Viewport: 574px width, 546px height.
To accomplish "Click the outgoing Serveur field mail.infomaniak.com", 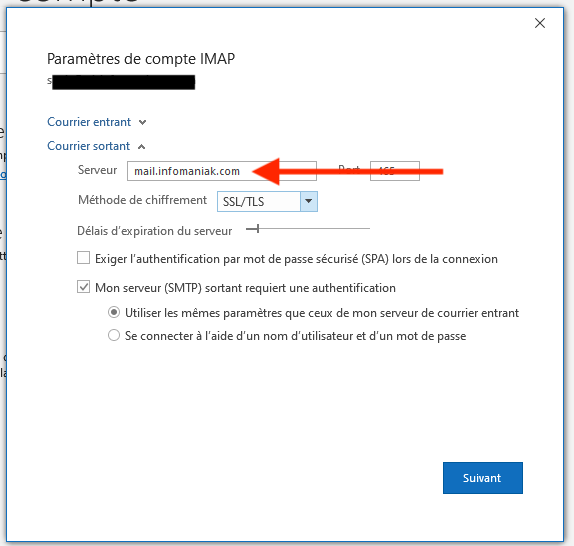I will pos(221,171).
